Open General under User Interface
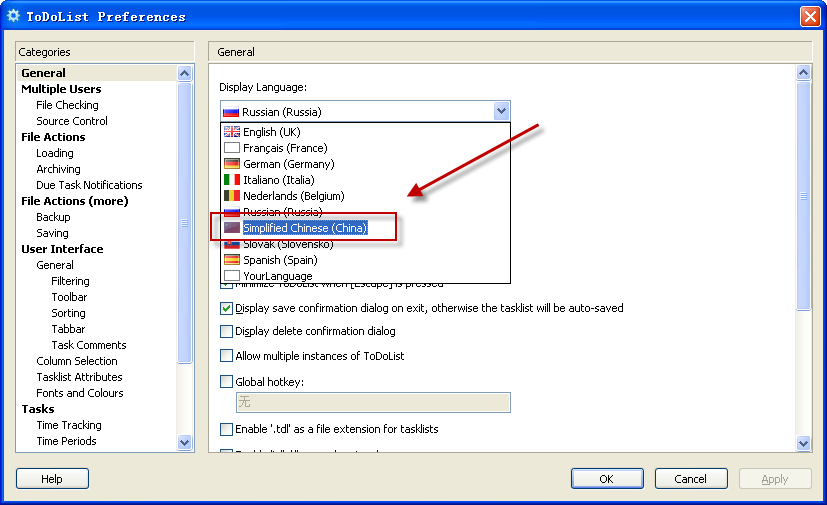This screenshot has width=827, height=505. point(55,265)
